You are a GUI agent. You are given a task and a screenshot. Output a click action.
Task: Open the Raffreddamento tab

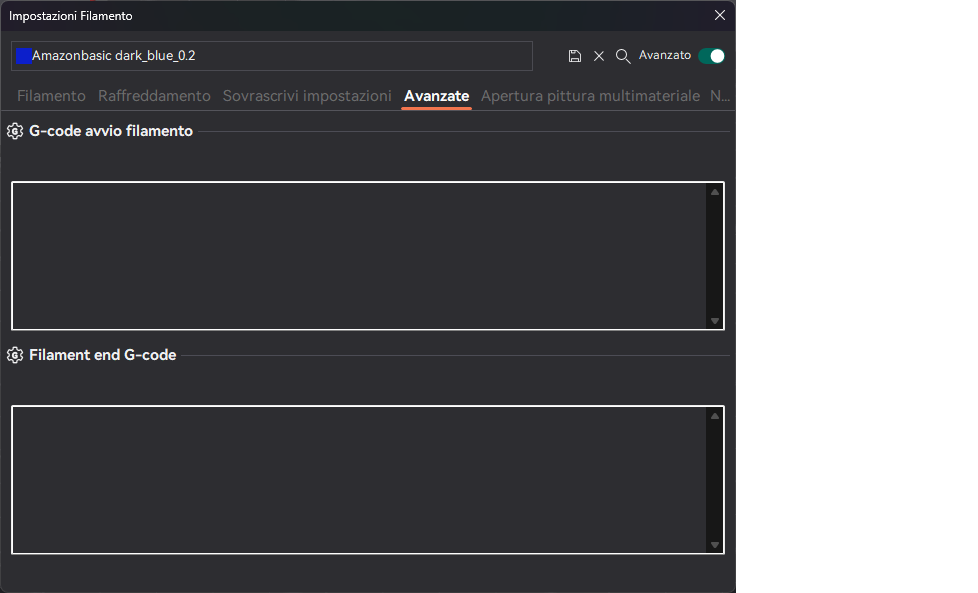point(154,96)
